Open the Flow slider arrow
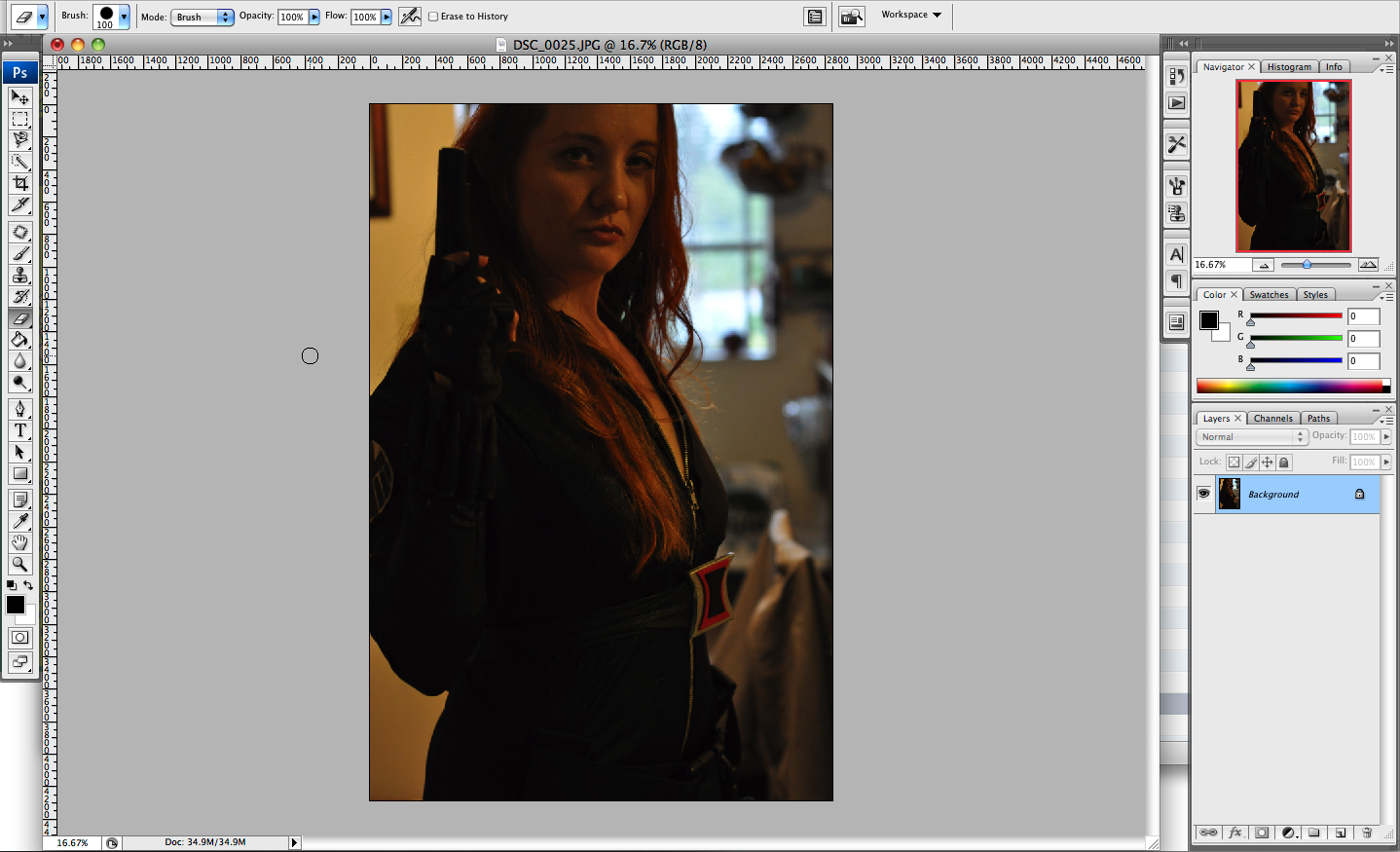 (387, 17)
